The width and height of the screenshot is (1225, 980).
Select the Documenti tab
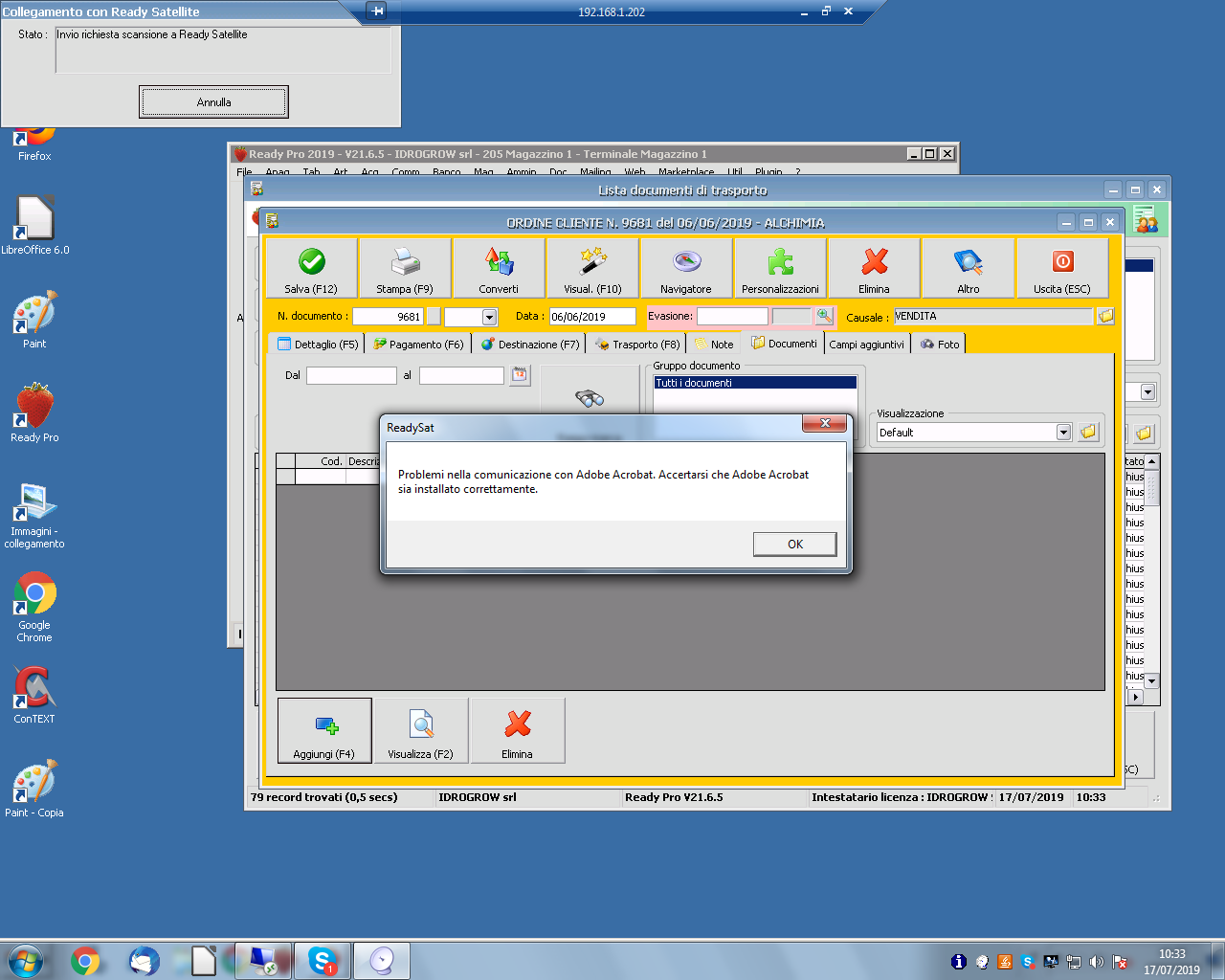pyautogui.click(x=784, y=344)
